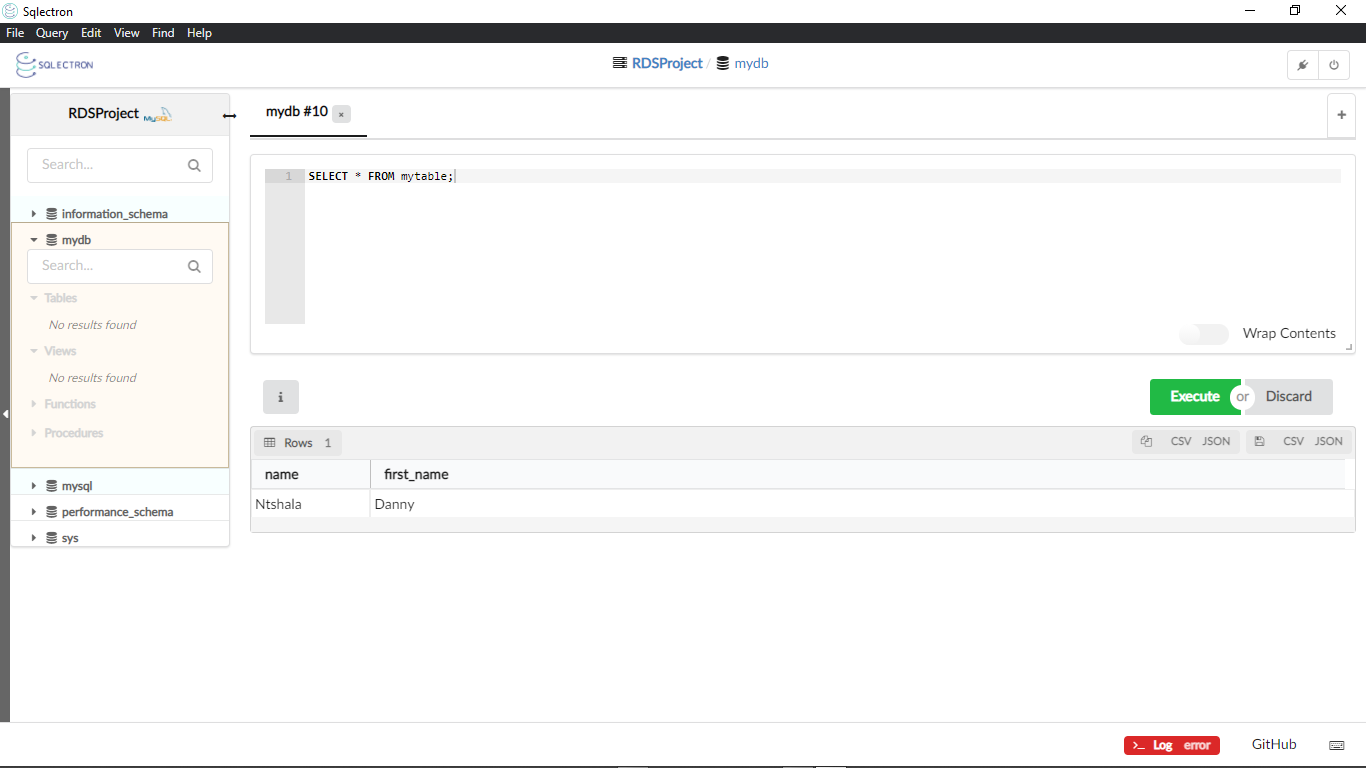Viewport: 1366px width, 768px height.
Task: Click the copy-to-clipboard icon in results bar
Action: [1147, 441]
